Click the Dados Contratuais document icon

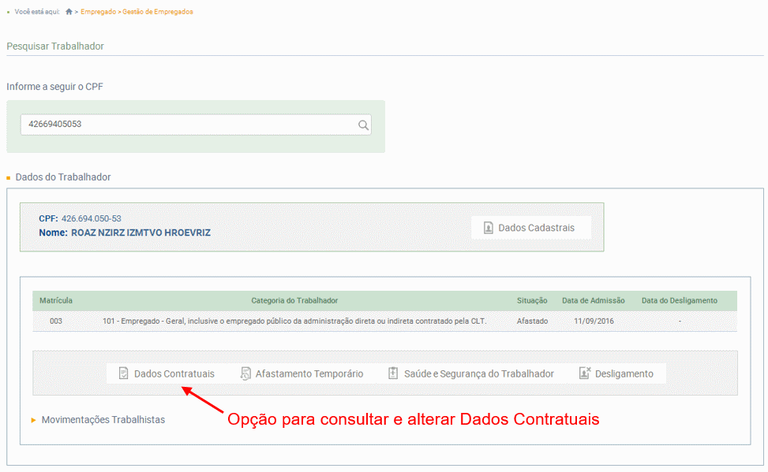[124, 374]
